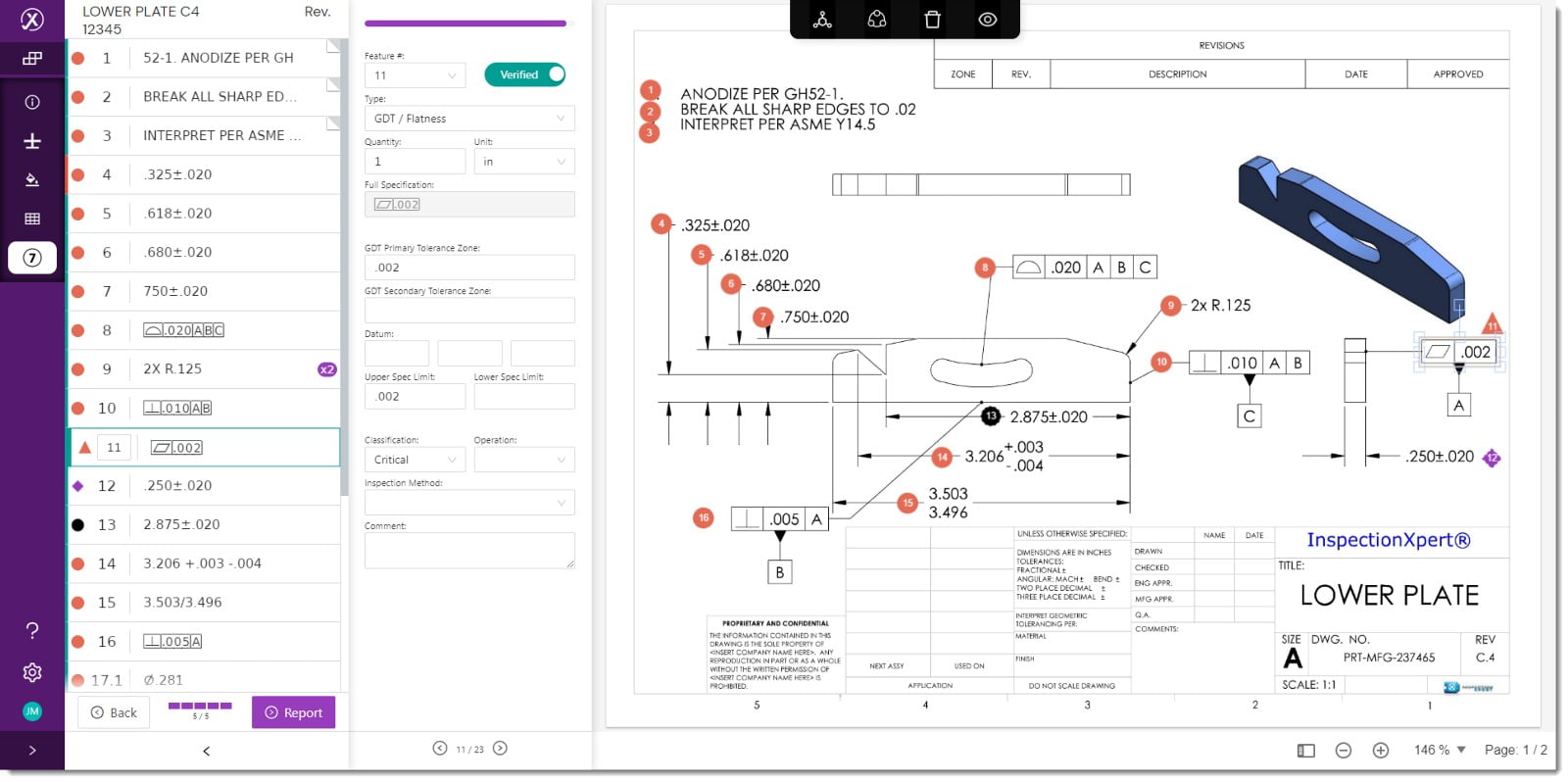The image size is (1568, 782).
Task: Click the Comment text field
Action: (469, 551)
